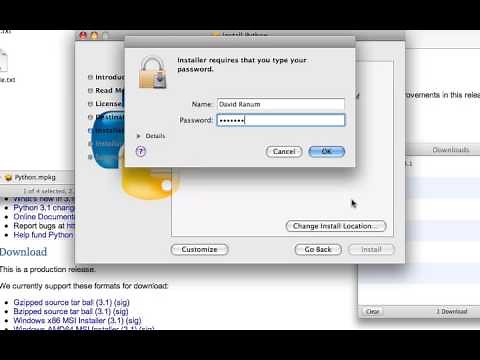Open Online Documentation link
480x360 pixels.
(44, 217)
